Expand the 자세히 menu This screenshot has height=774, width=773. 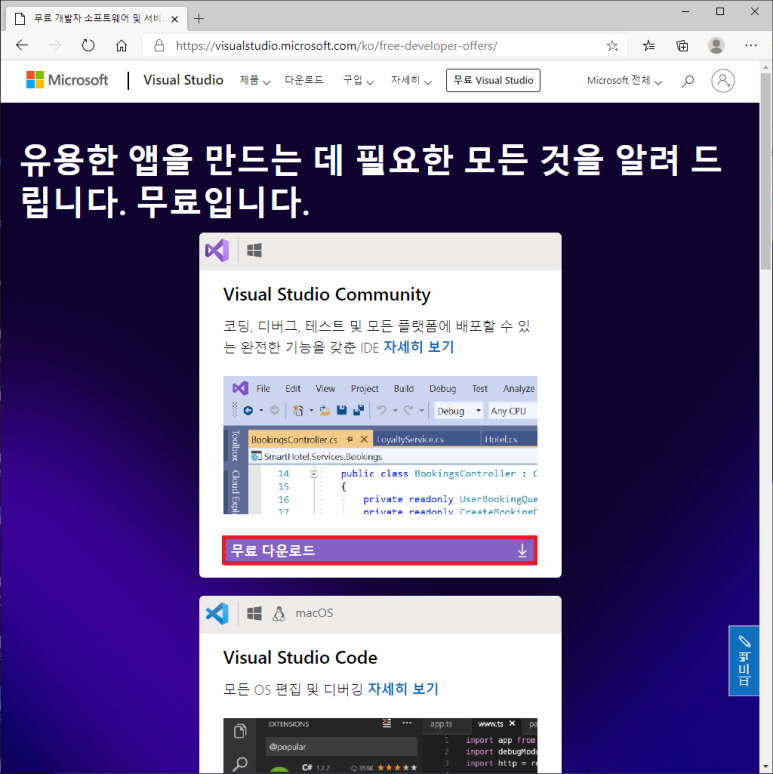click(x=411, y=80)
